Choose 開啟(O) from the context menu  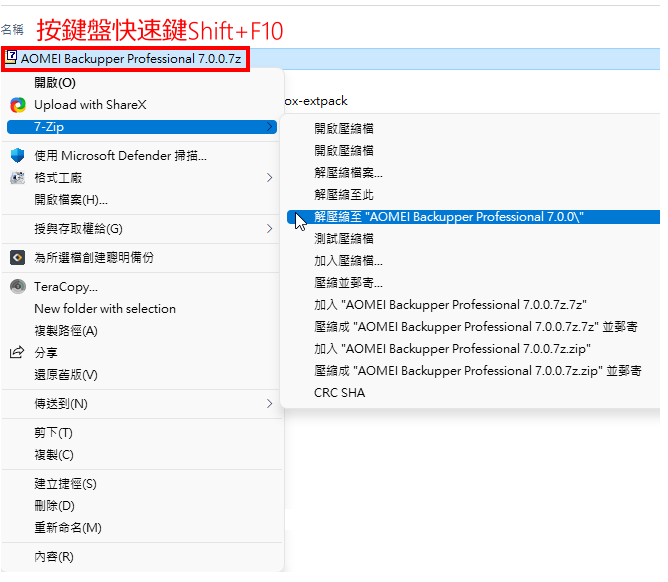tap(55, 83)
